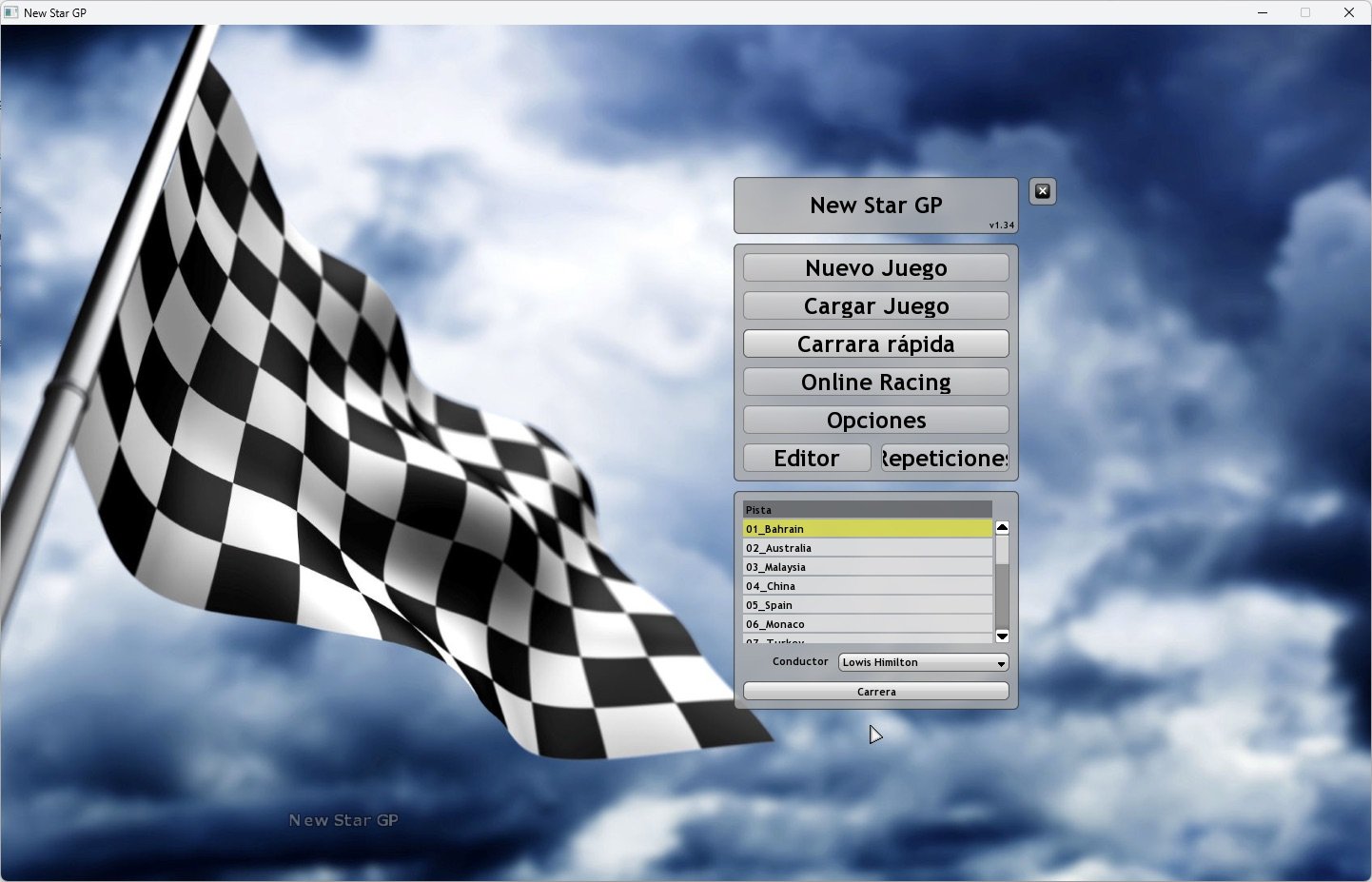
Task: Pick the 03_Malaysia track
Action: point(867,567)
